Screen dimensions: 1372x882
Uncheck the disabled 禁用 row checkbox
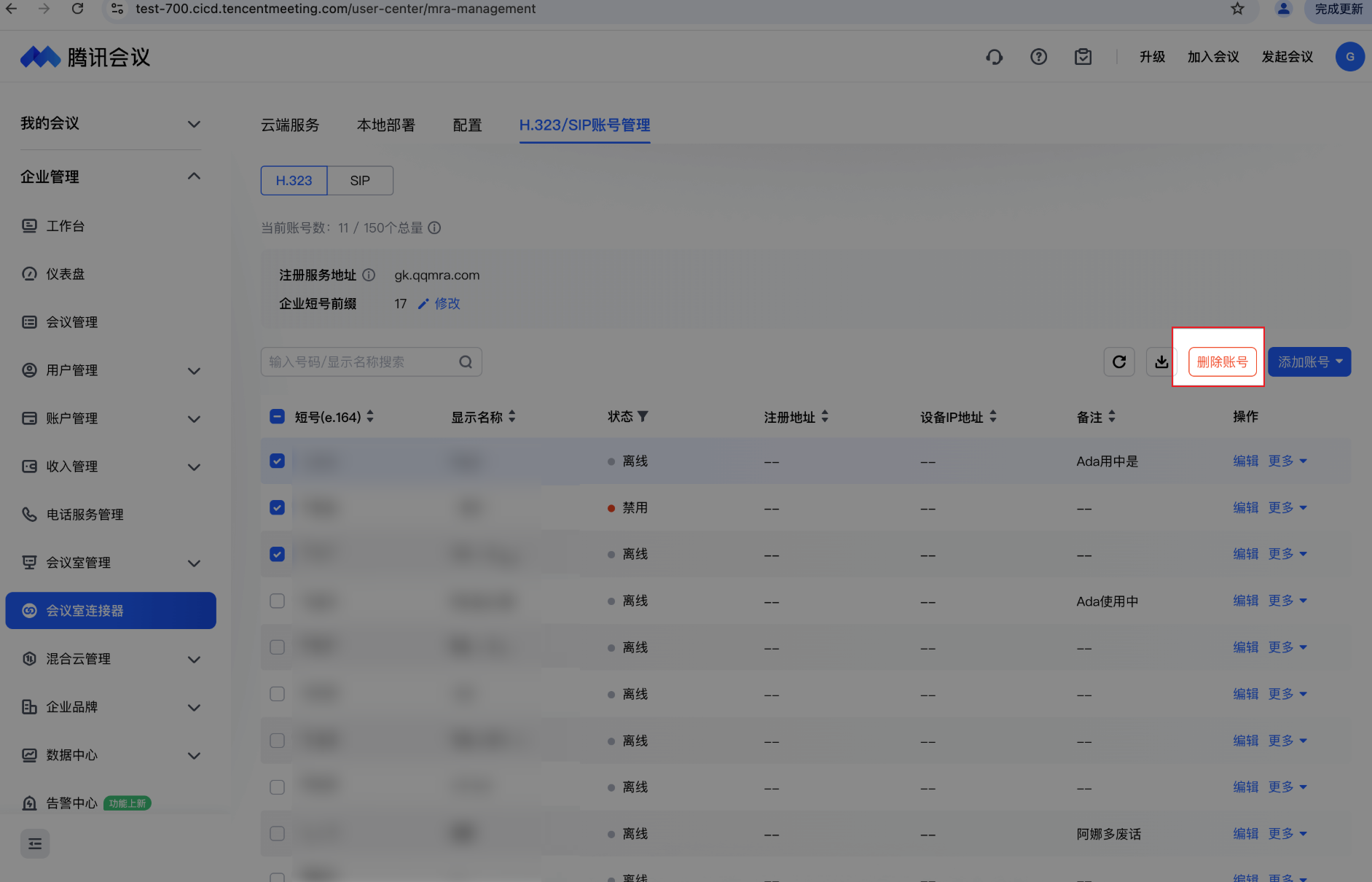pos(277,507)
